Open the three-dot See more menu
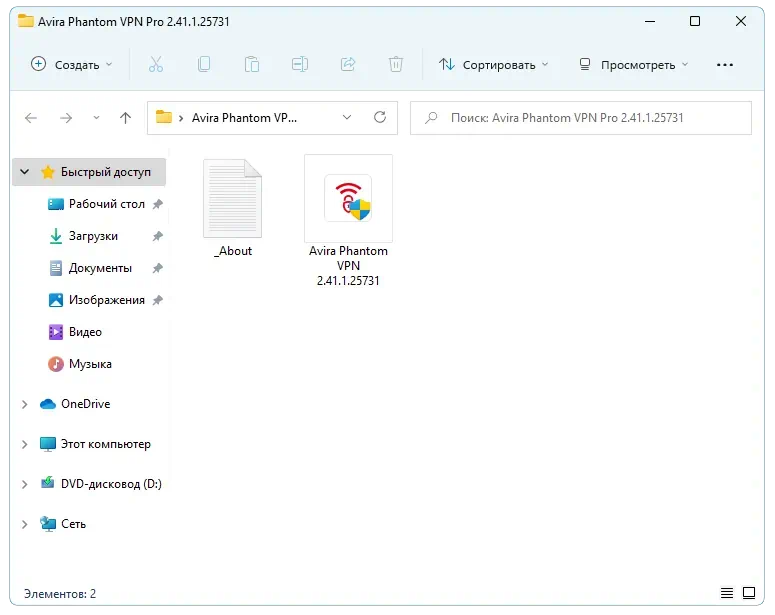The height and width of the screenshot is (615, 775). click(x=725, y=65)
